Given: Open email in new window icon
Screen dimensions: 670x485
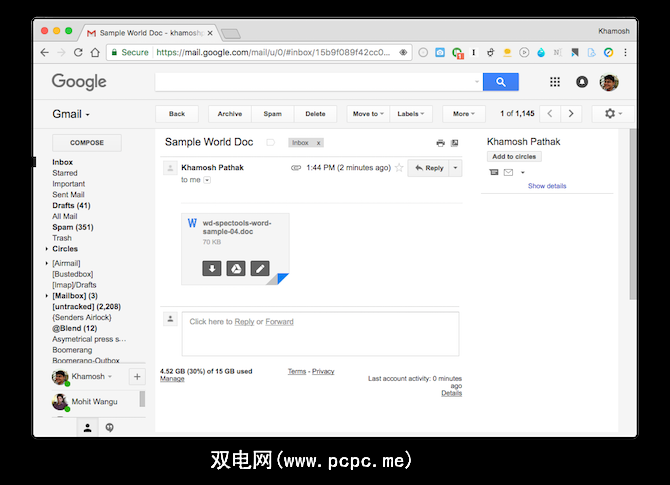Looking at the screenshot, I should click(x=455, y=143).
